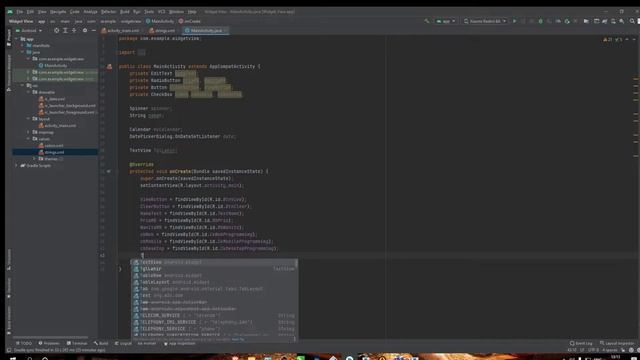Open the Event Log panel
640x360 pixels.
click(x=581, y=343)
